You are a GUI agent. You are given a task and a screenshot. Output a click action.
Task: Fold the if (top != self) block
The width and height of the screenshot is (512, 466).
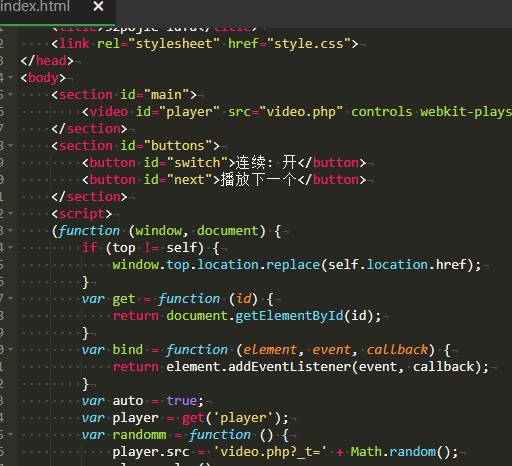click(x=11, y=247)
